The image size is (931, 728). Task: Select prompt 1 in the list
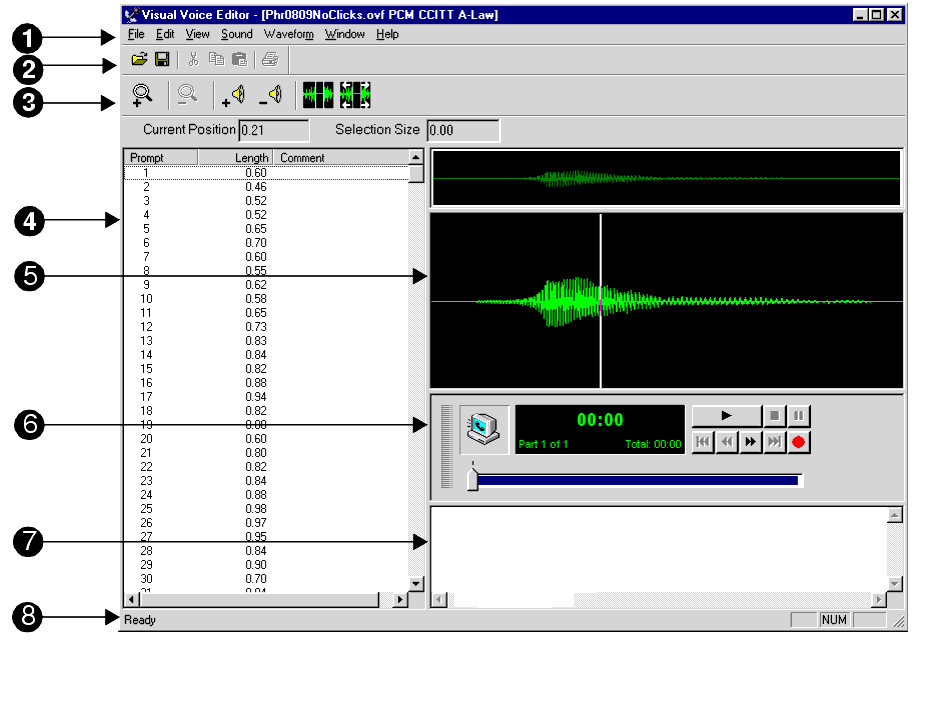267,173
